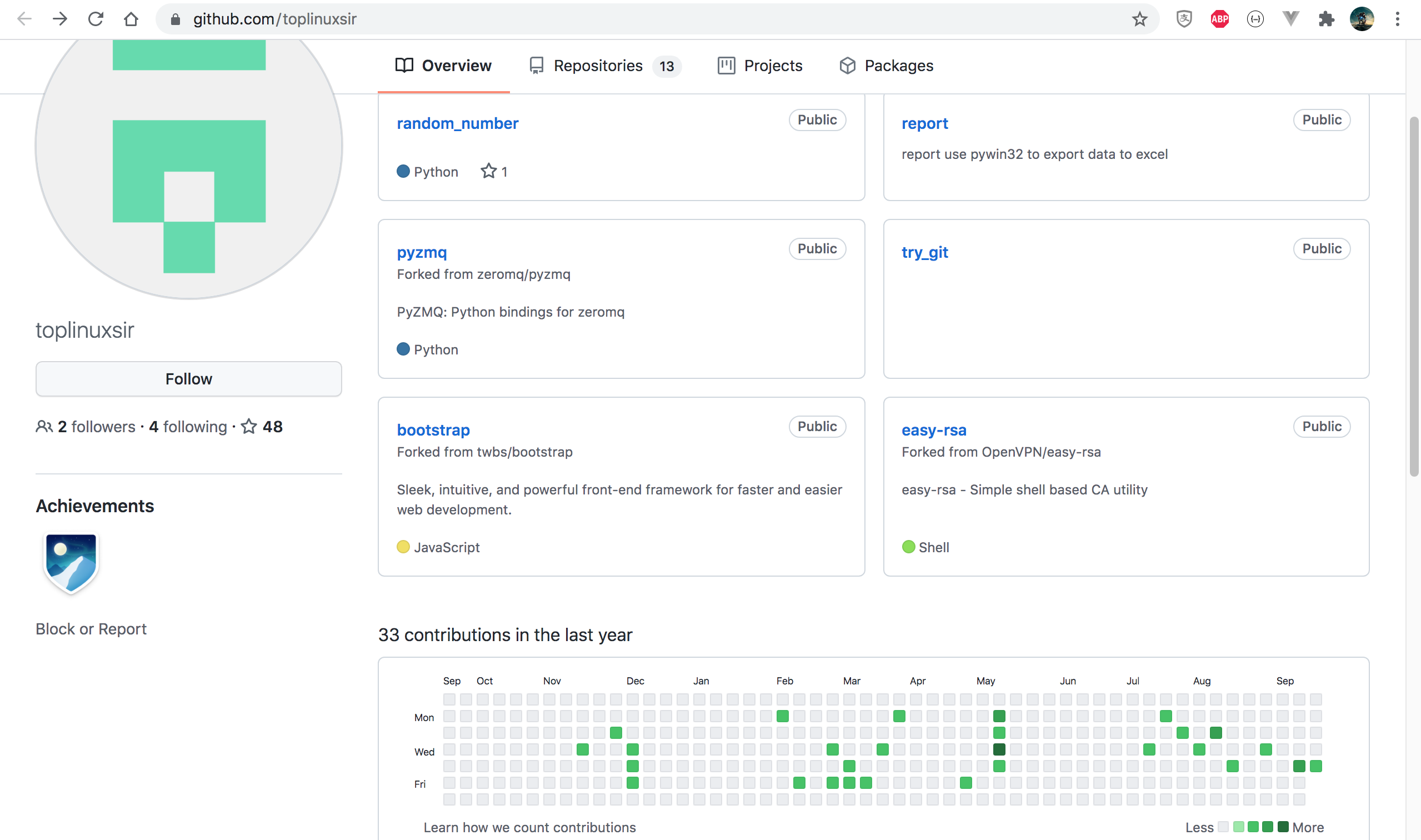Viewport: 1421px width, 840px height.
Task: Click the easy-rsa description text
Action: pos(1024,490)
